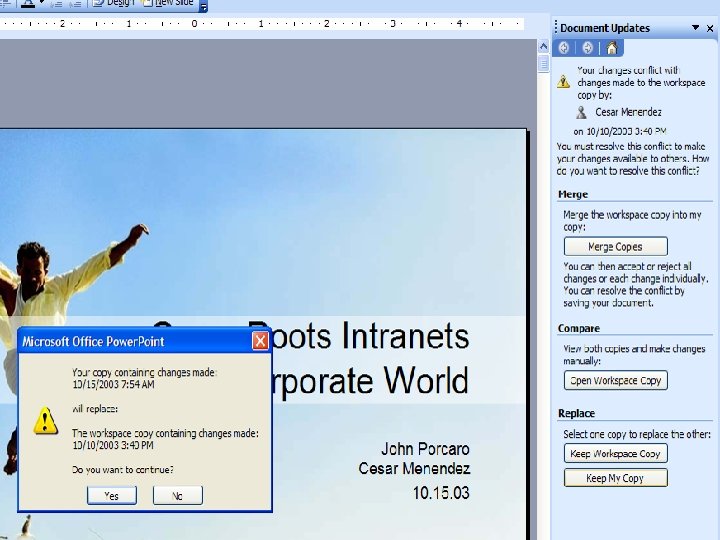The image size is (720, 540).
Task: Click the 'Compare' section heading
Action: click(x=579, y=328)
